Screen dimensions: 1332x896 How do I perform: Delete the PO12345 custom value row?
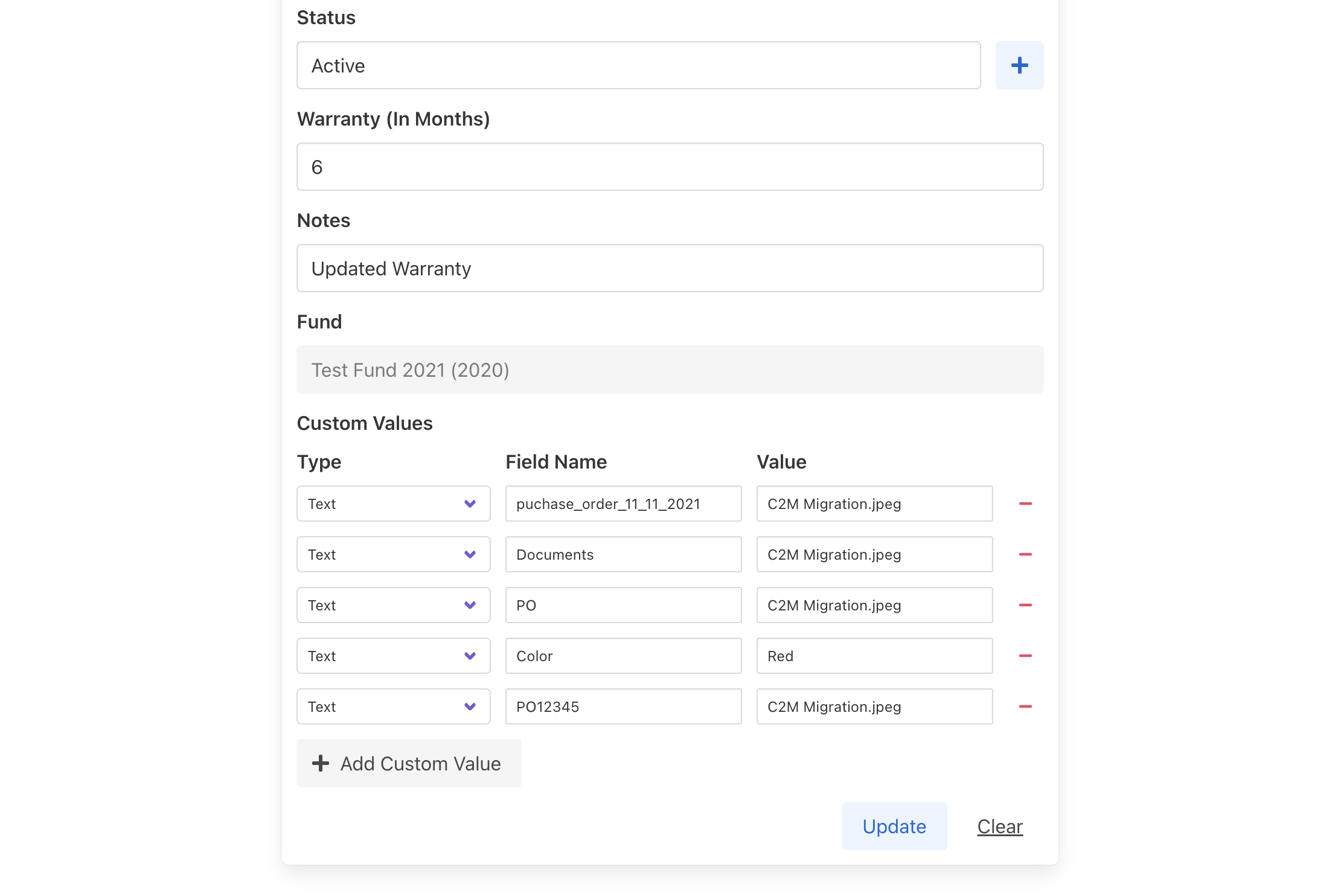(x=1025, y=706)
